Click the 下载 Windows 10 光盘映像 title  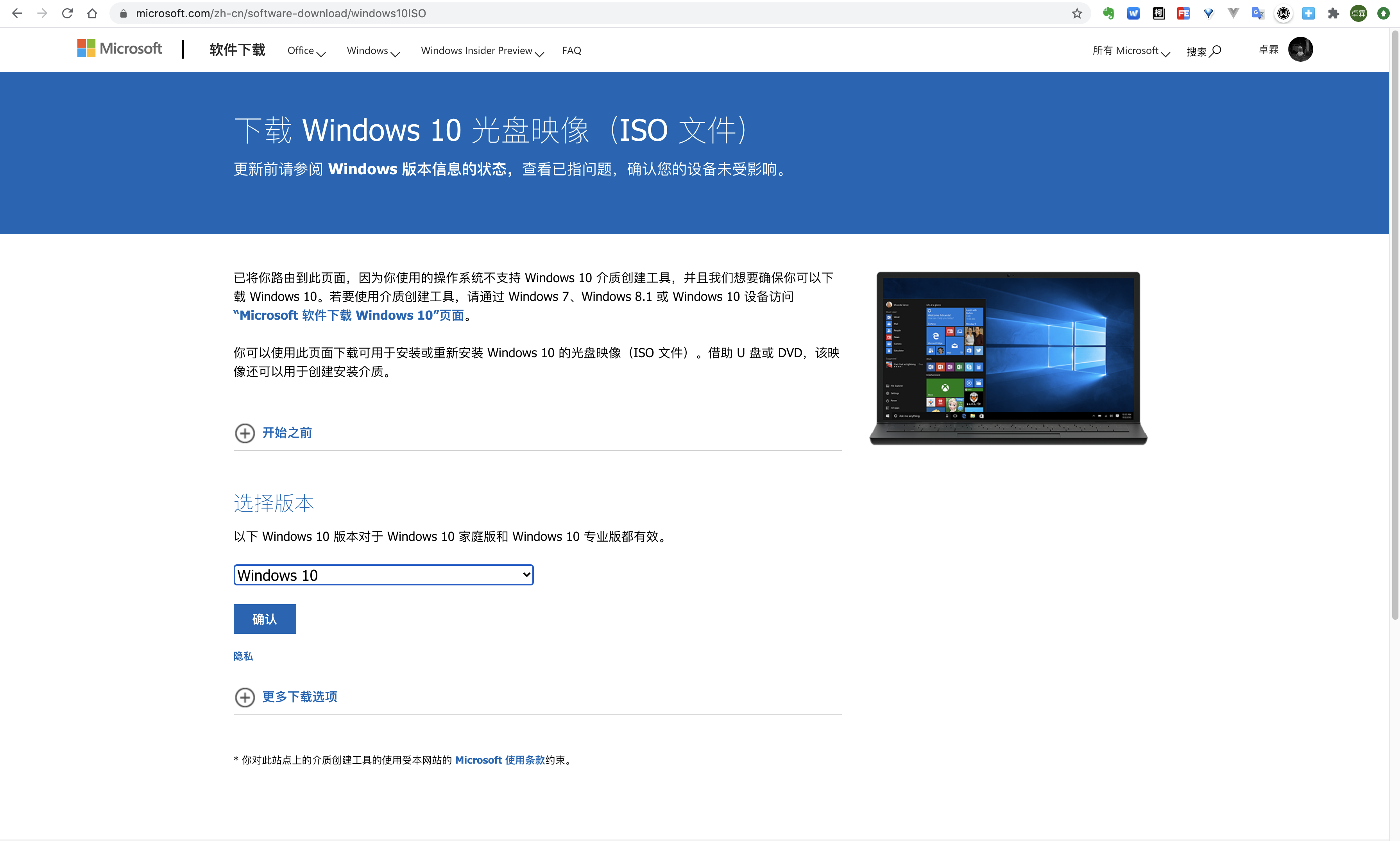[x=490, y=130]
